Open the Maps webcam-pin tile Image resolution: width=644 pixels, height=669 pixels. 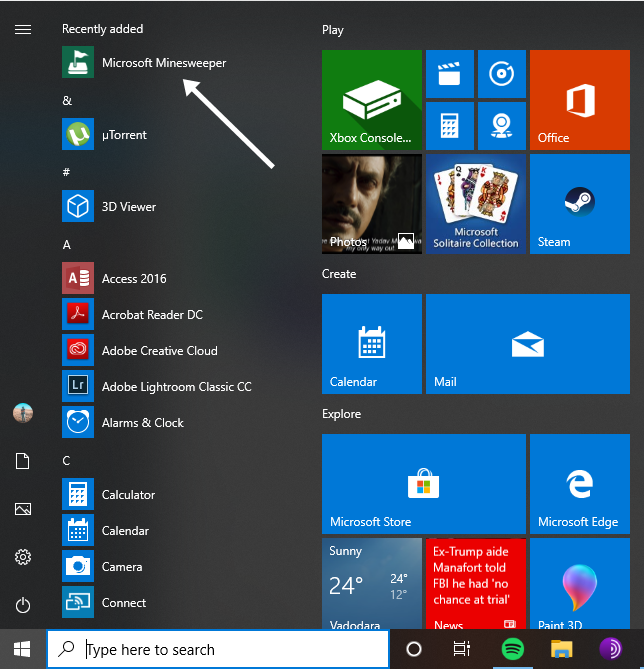(x=501, y=126)
